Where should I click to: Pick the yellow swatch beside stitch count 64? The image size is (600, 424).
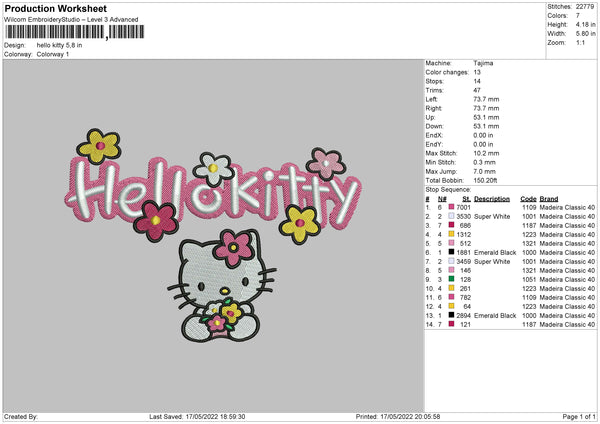(451, 306)
